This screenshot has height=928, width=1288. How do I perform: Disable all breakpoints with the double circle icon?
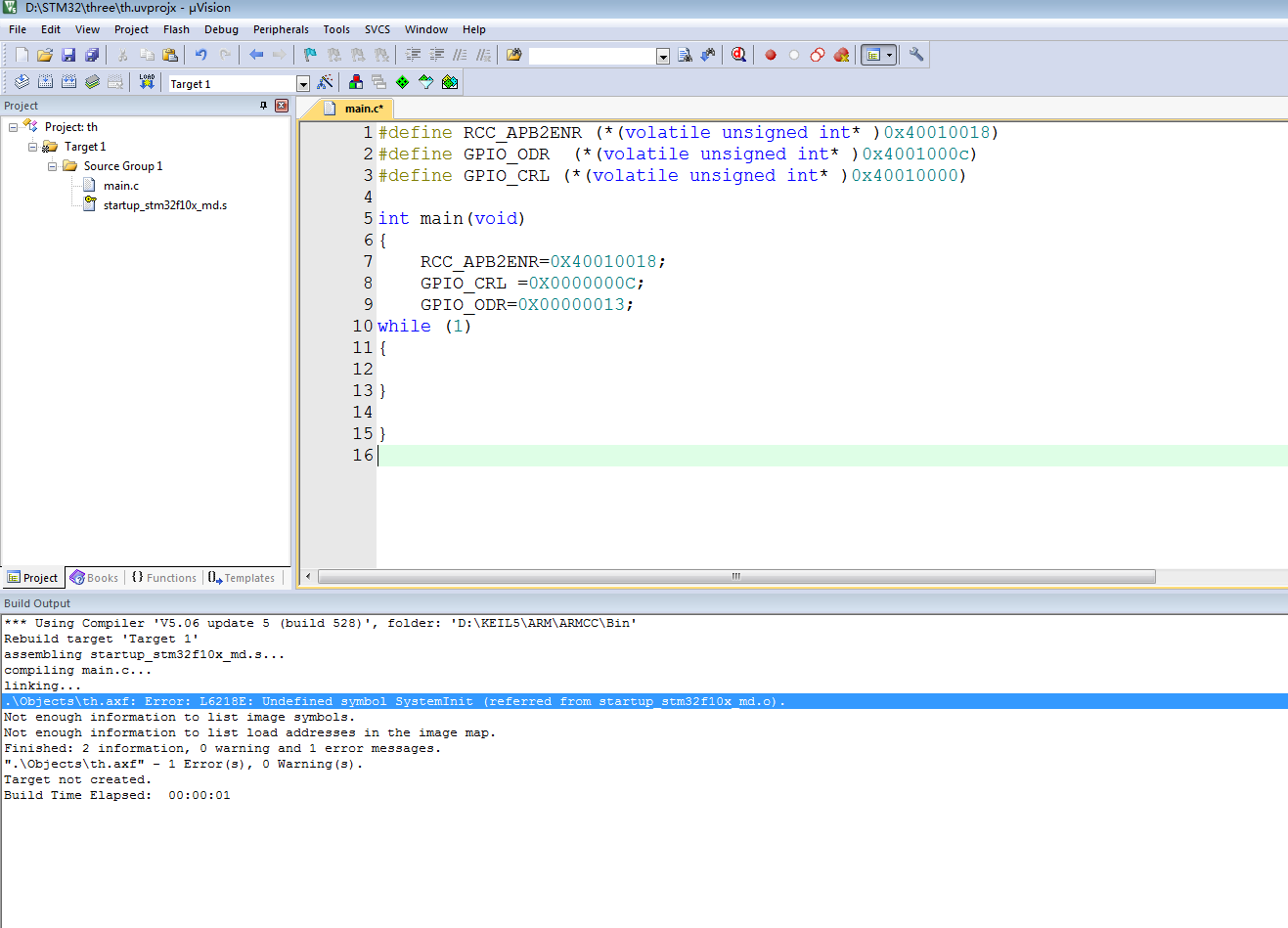[818, 55]
